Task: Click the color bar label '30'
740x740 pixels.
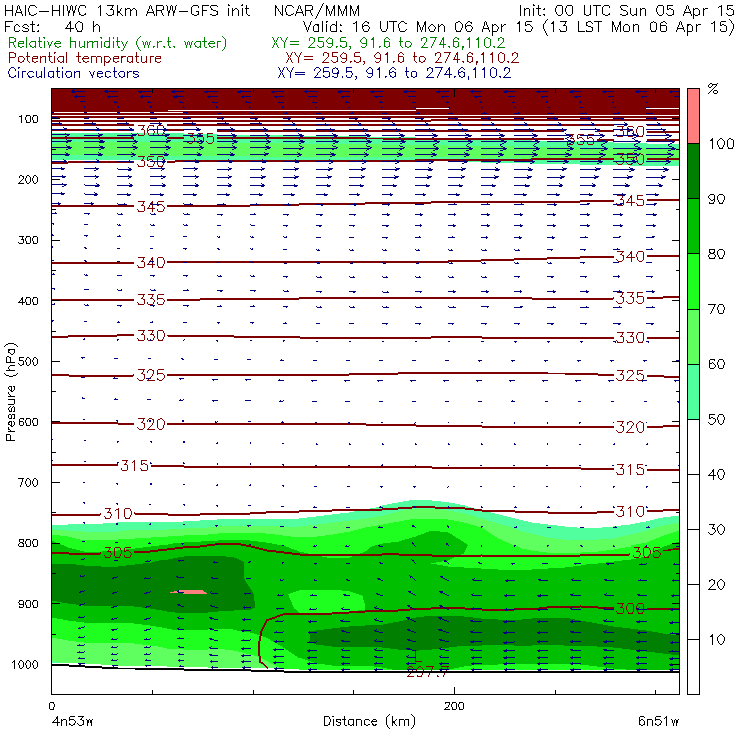Action: pos(716,530)
